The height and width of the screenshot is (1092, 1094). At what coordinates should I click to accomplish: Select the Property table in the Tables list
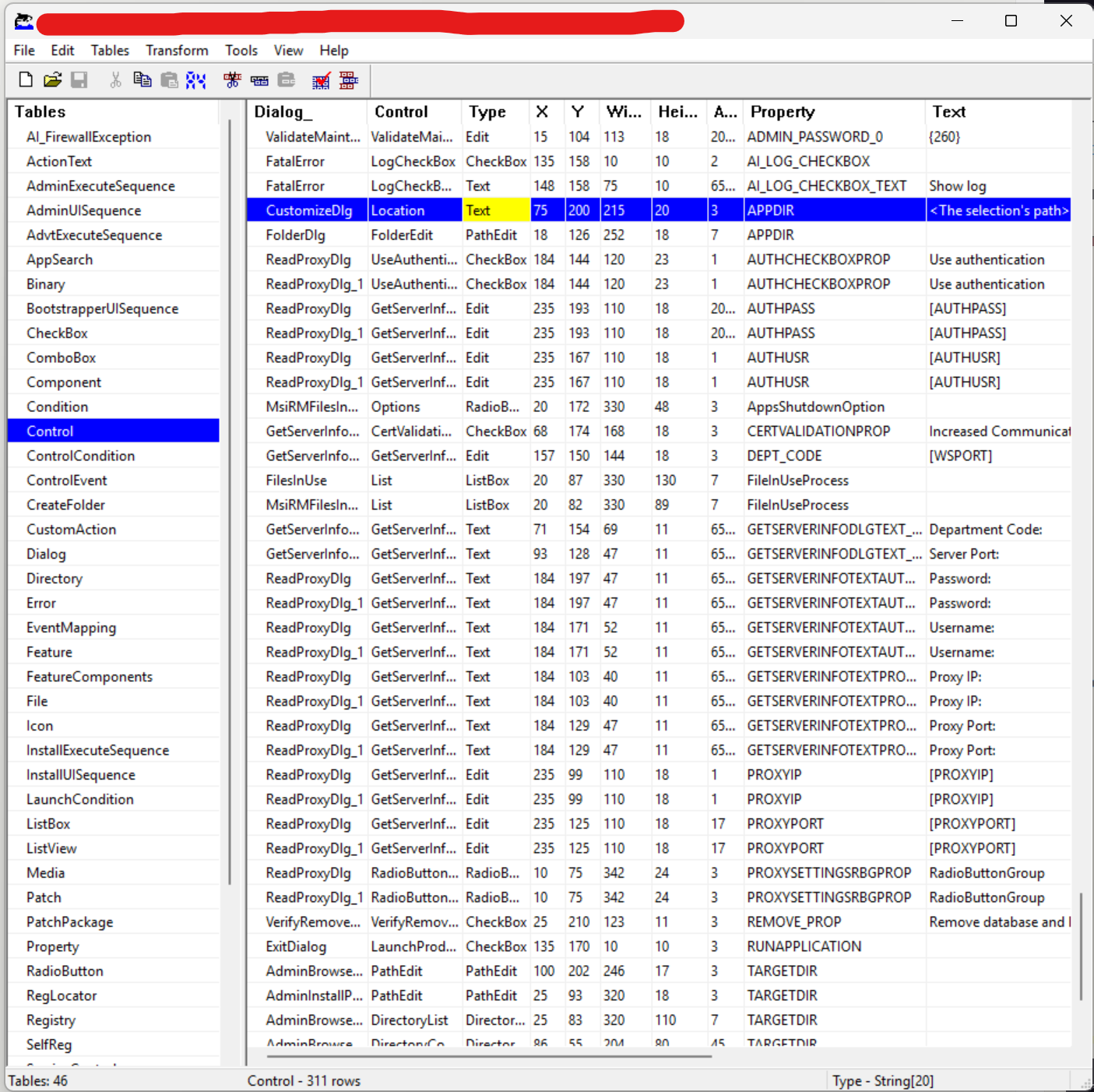click(114, 946)
